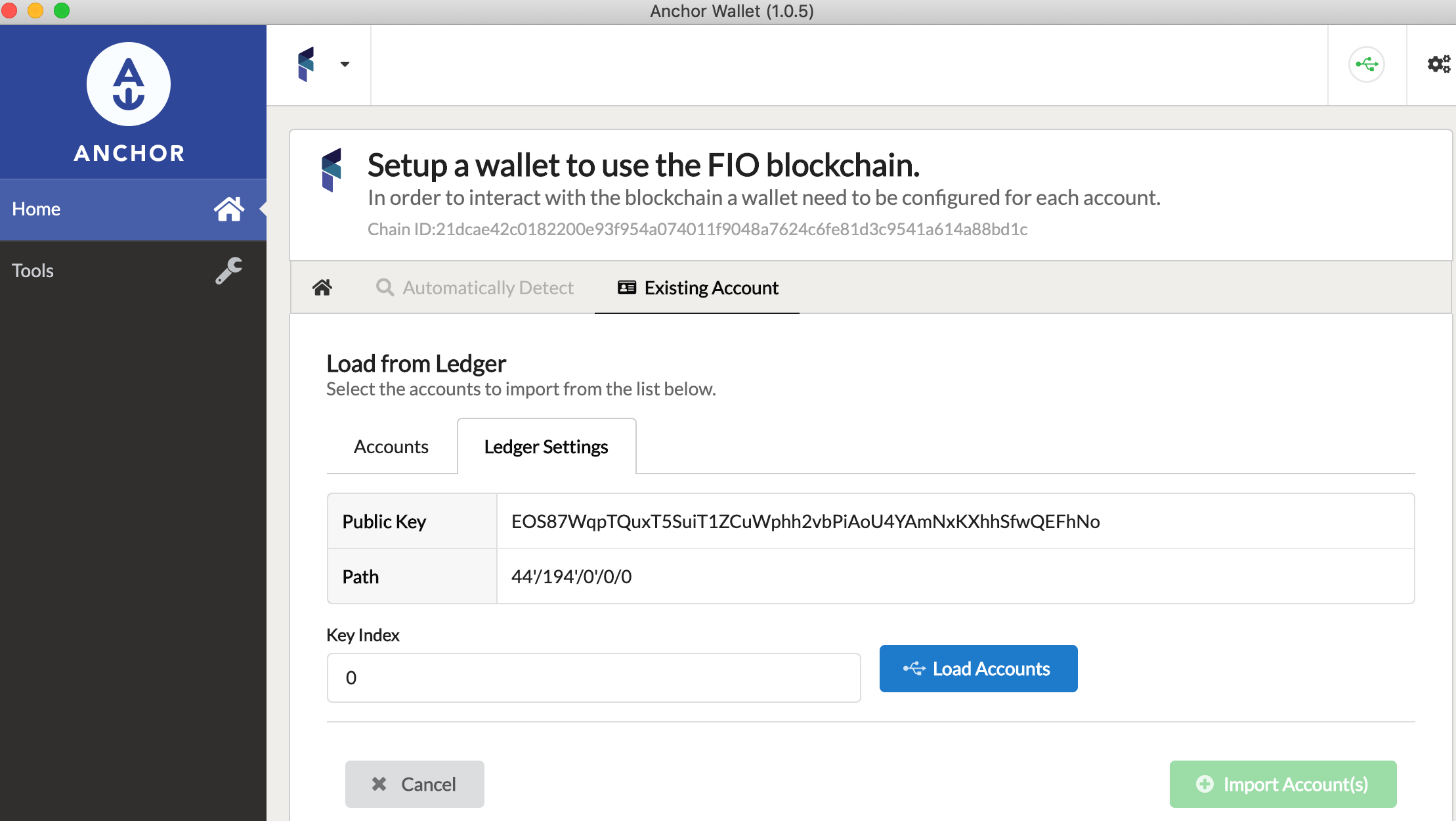
Task: Switch to the Accounts tab
Action: (x=391, y=446)
